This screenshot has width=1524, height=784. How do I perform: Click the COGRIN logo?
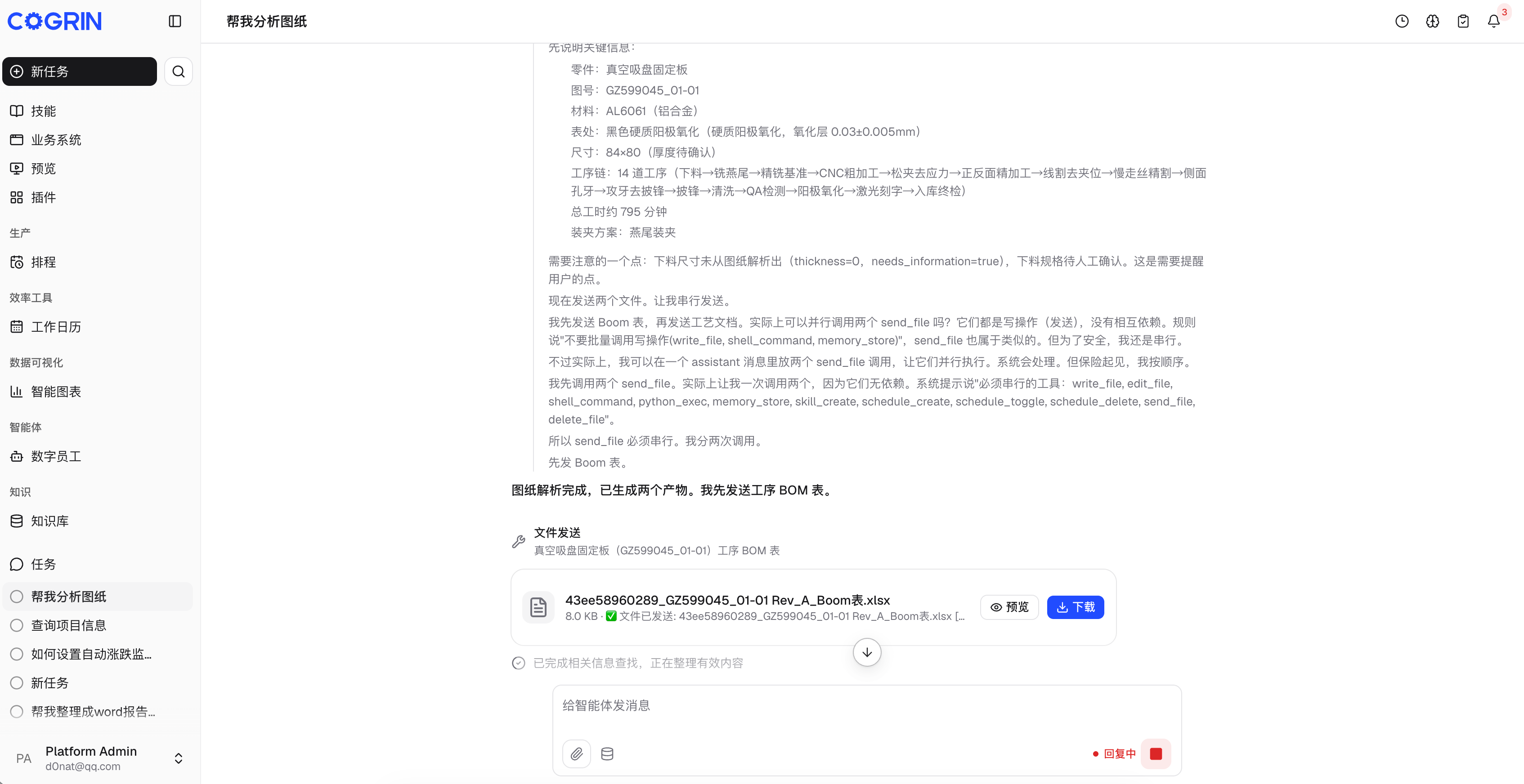tap(54, 21)
